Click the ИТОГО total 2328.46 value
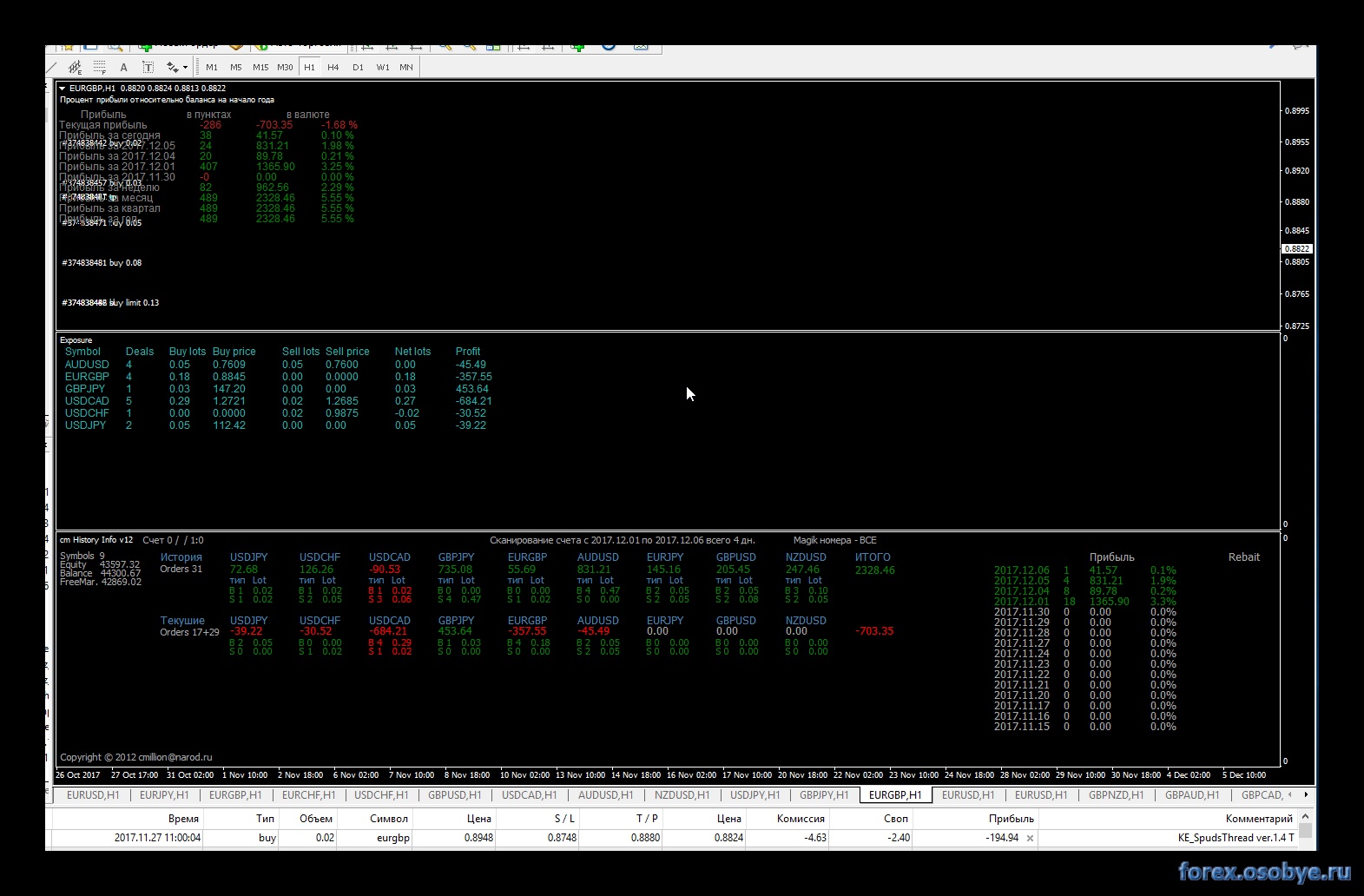 click(874, 570)
